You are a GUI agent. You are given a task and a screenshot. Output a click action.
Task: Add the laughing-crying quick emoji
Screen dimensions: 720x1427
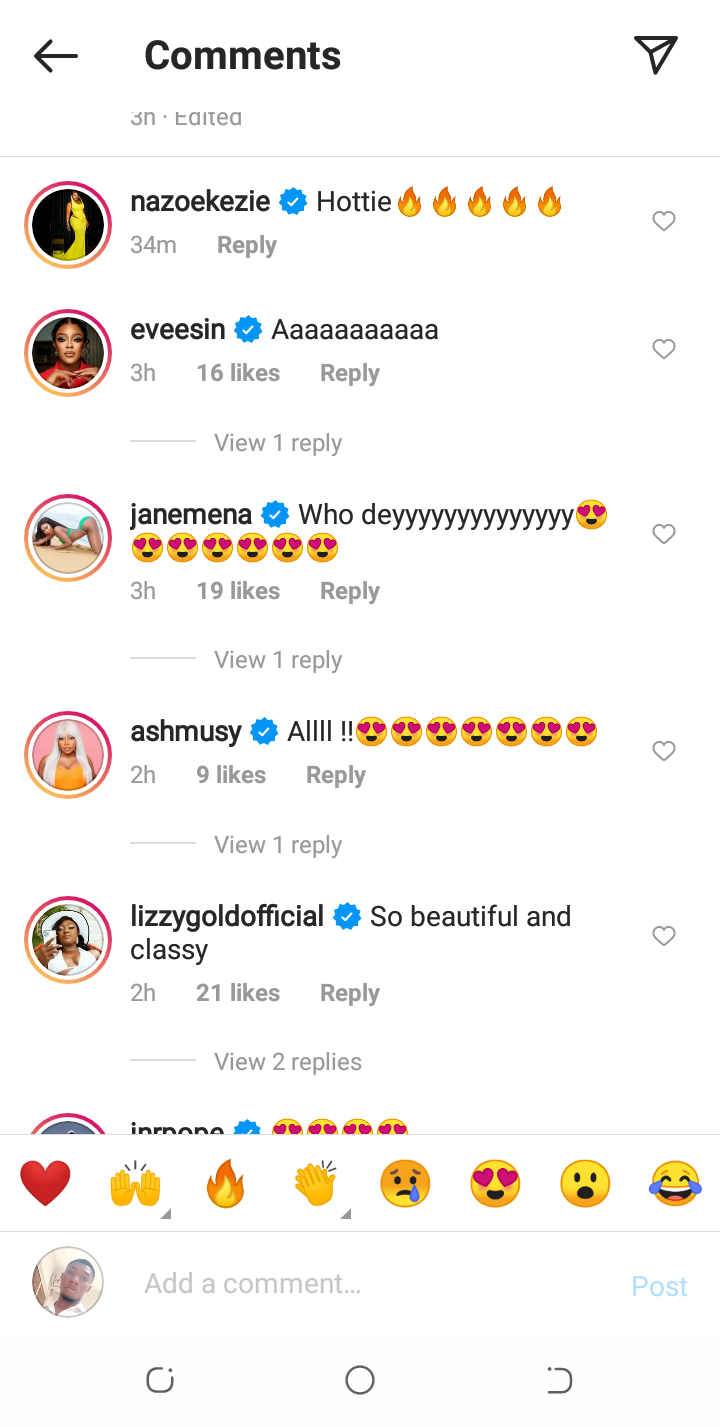675,1184
